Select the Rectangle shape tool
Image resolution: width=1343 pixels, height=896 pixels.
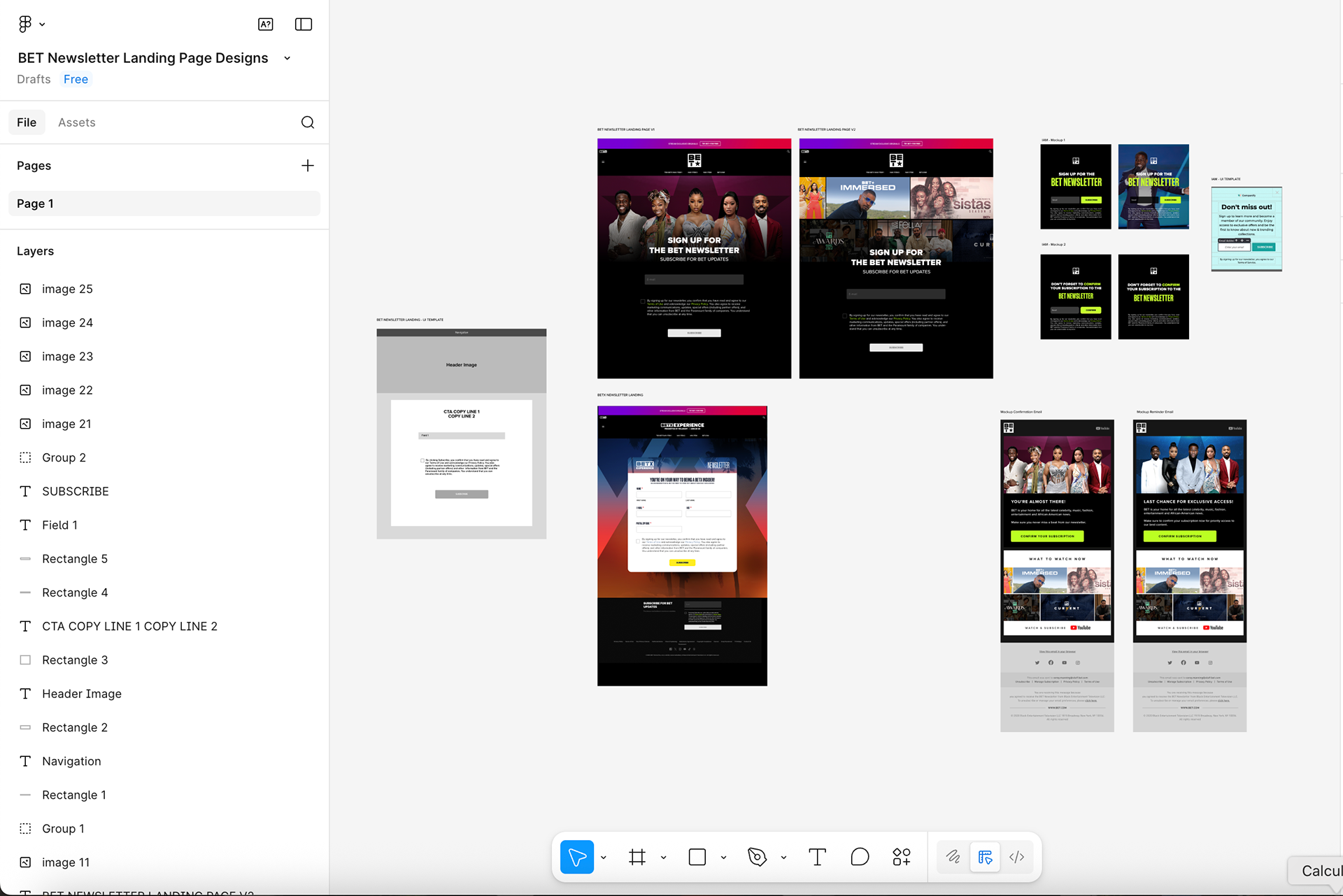(x=697, y=857)
